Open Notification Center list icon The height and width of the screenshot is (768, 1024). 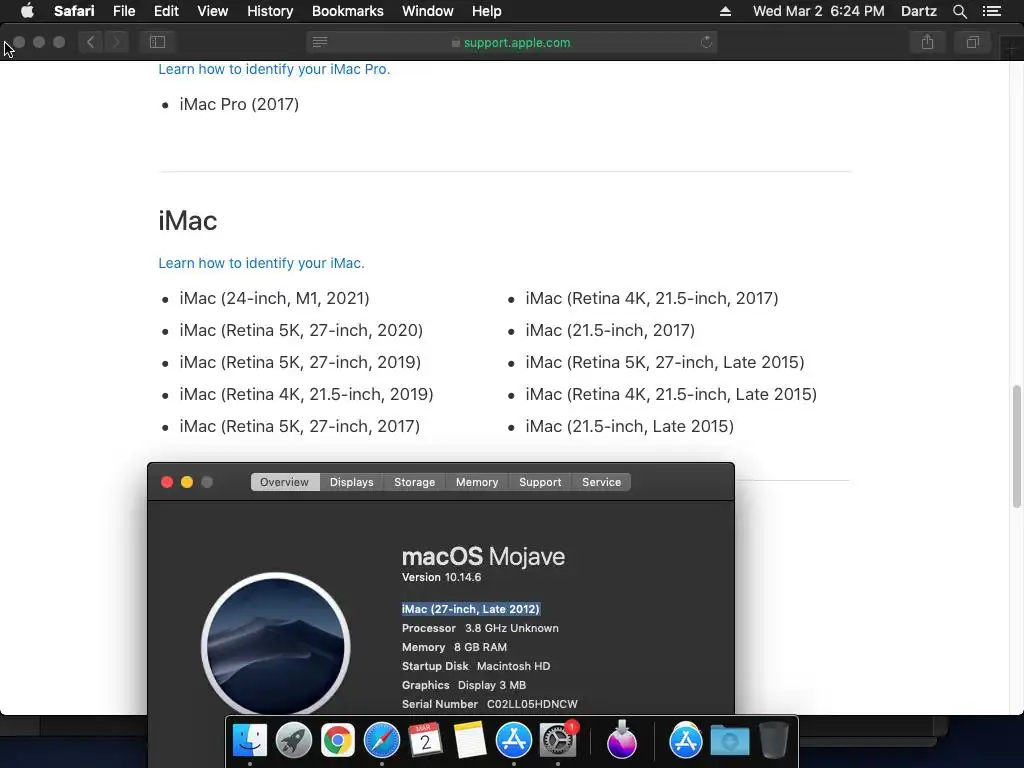coord(992,11)
